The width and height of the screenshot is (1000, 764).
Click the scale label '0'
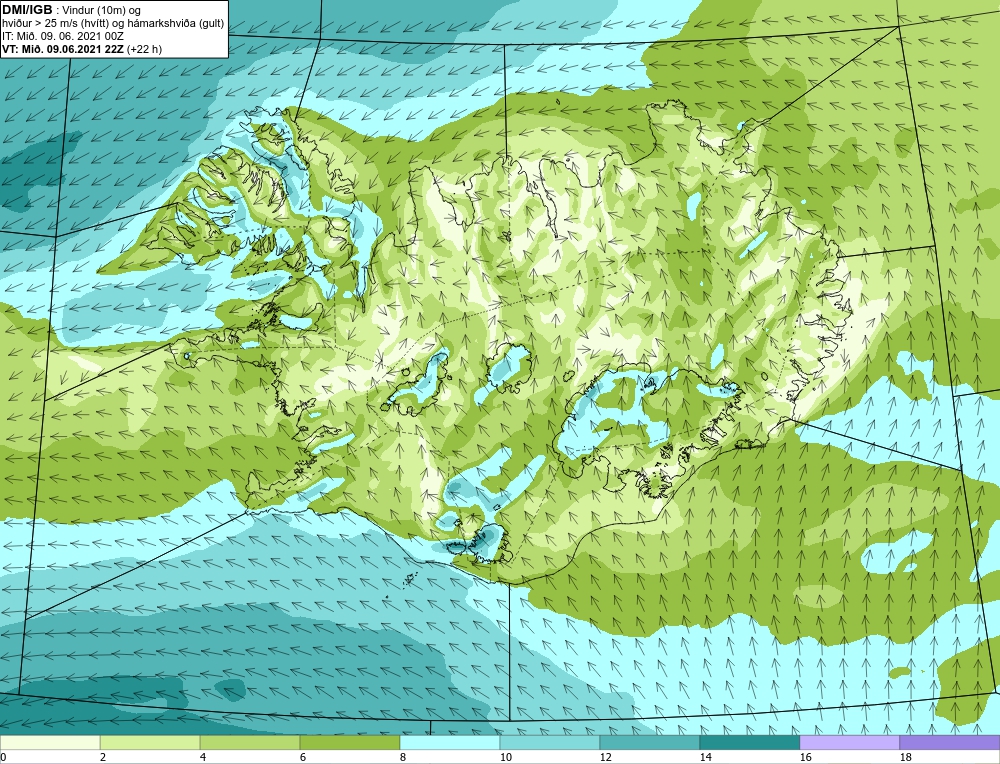pyautogui.click(x=3, y=757)
